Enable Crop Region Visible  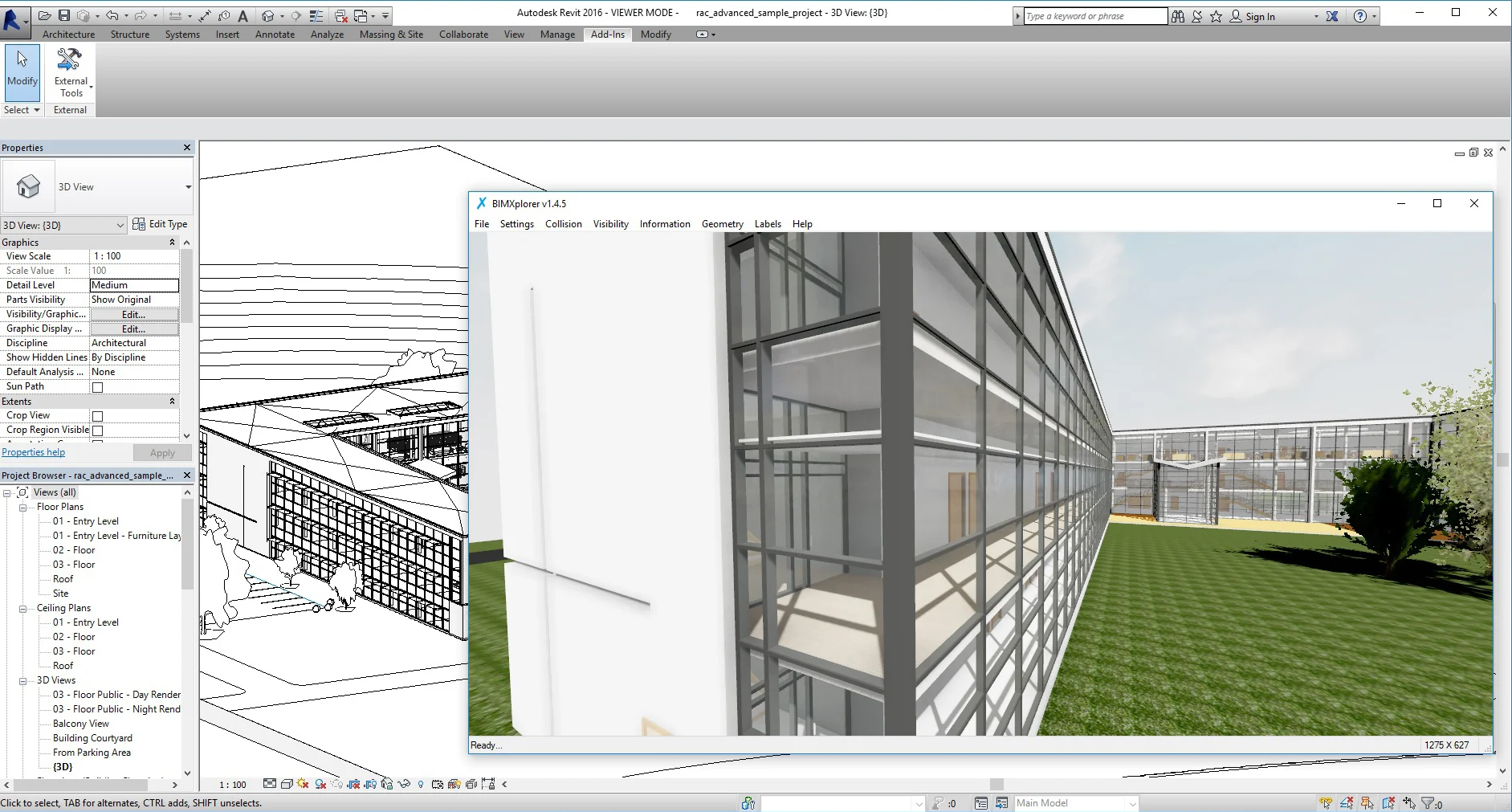pyautogui.click(x=96, y=430)
